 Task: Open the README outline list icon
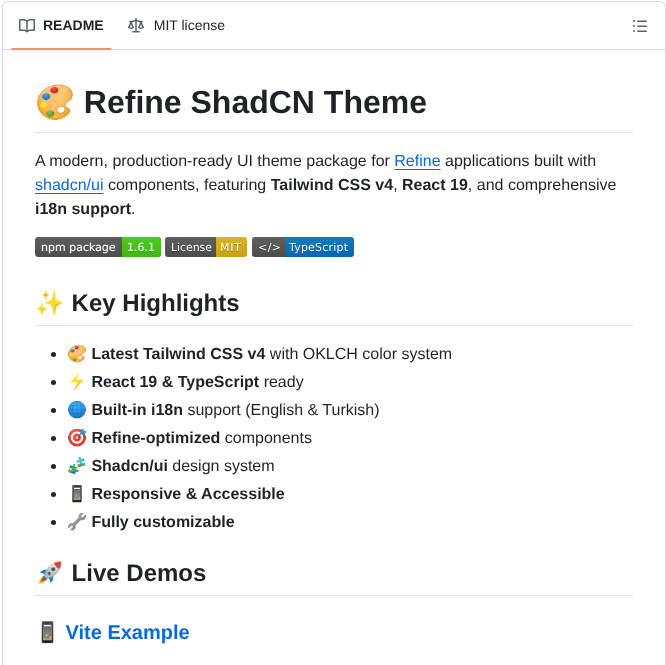pyautogui.click(x=640, y=26)
